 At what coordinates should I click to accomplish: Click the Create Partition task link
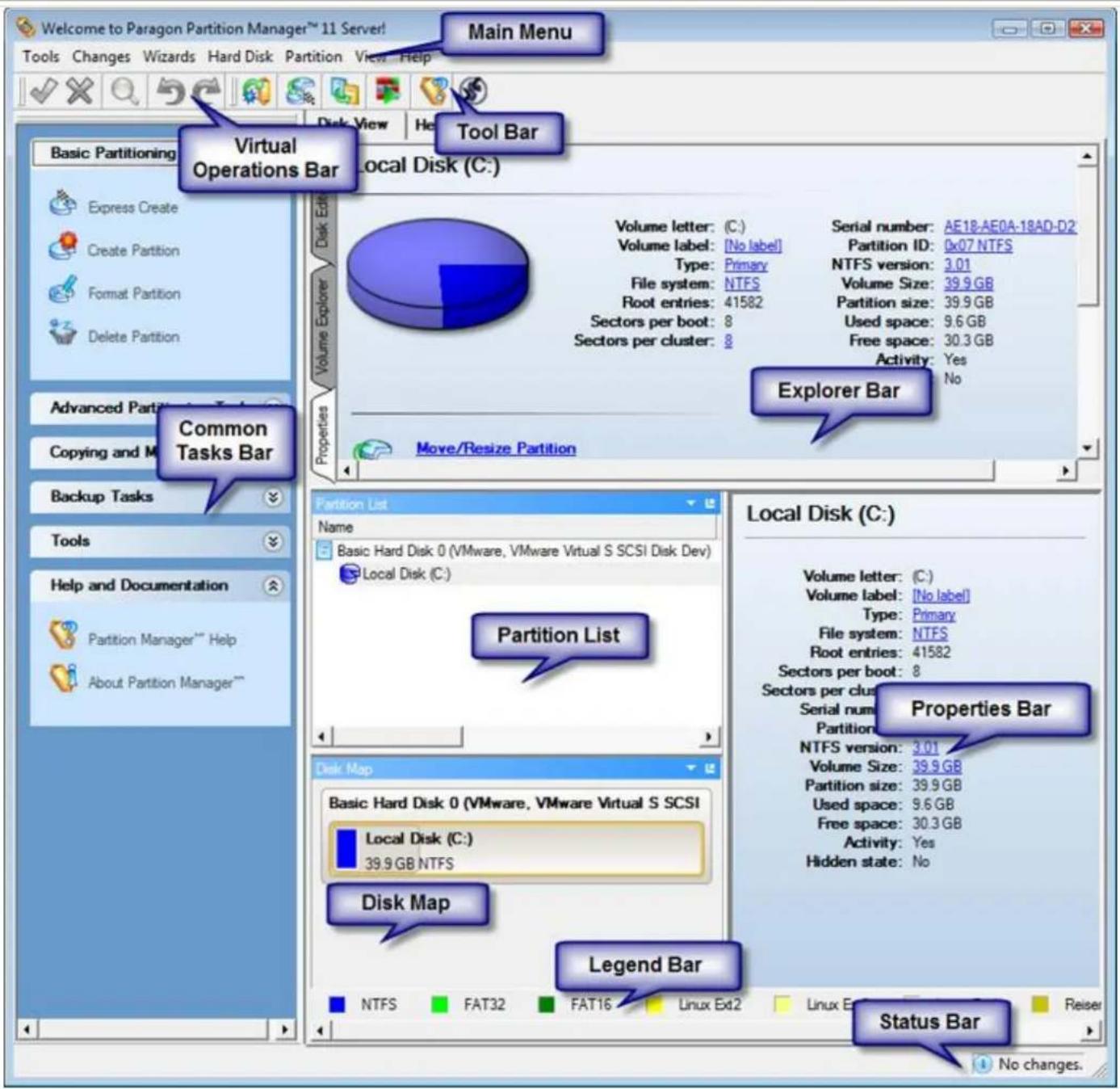133,250
